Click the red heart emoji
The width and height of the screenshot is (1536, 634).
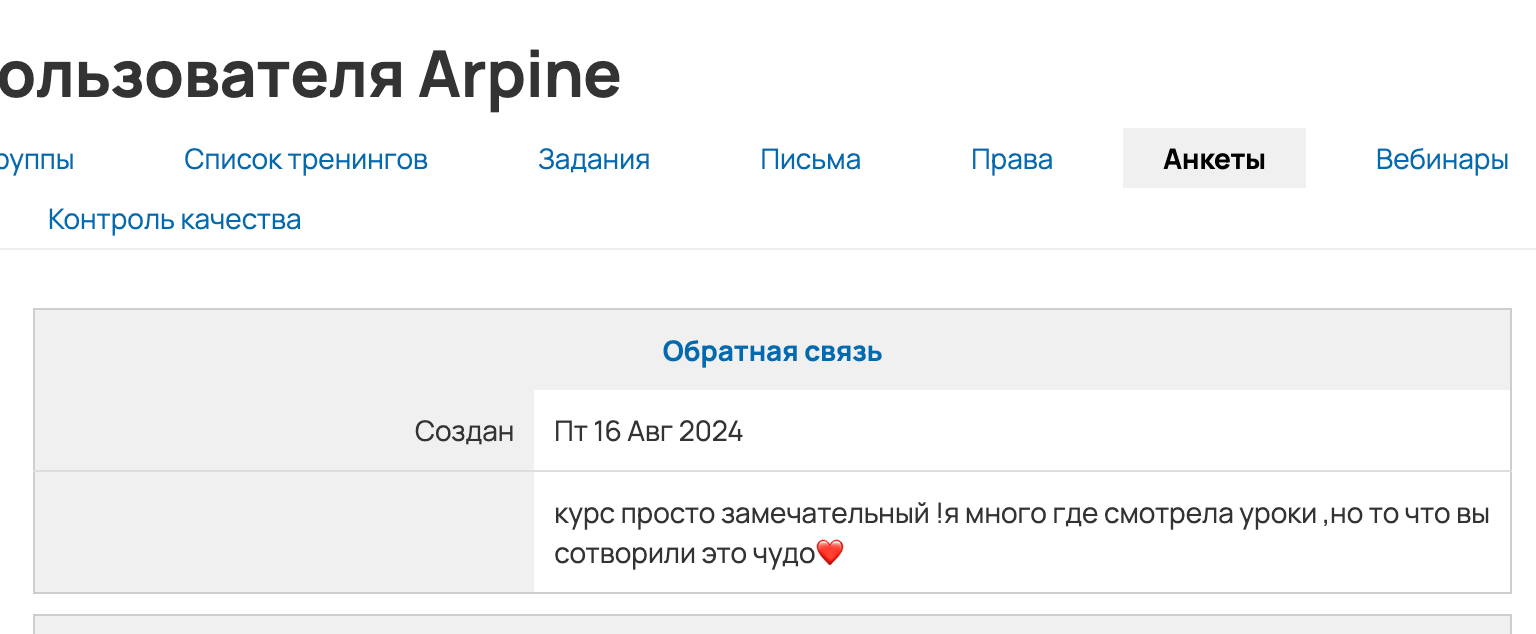pos(831,553)
